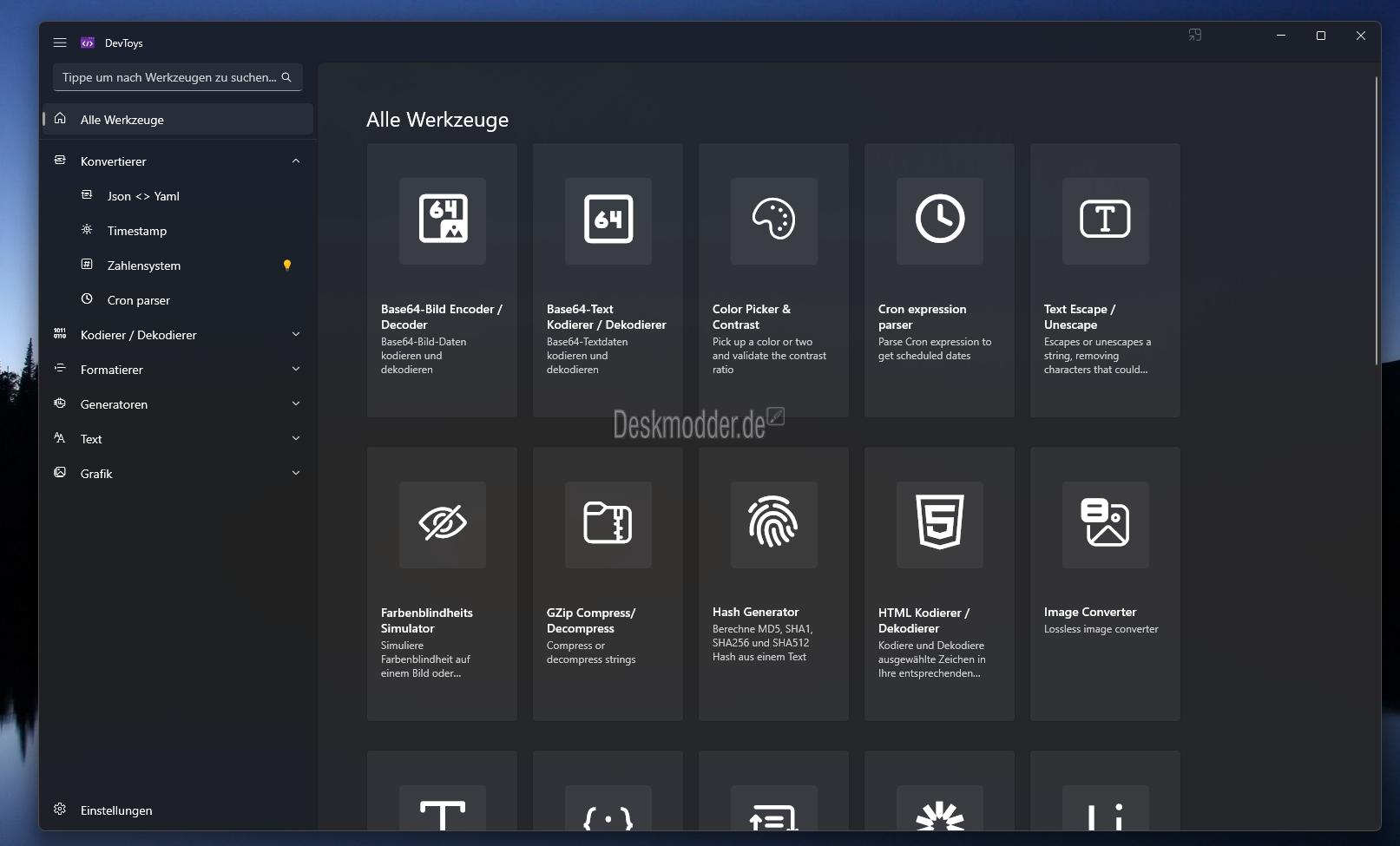Open Kodierer / Dekodierer category
The width and height of the screenshot is (1400, 846).
(178, 335)
